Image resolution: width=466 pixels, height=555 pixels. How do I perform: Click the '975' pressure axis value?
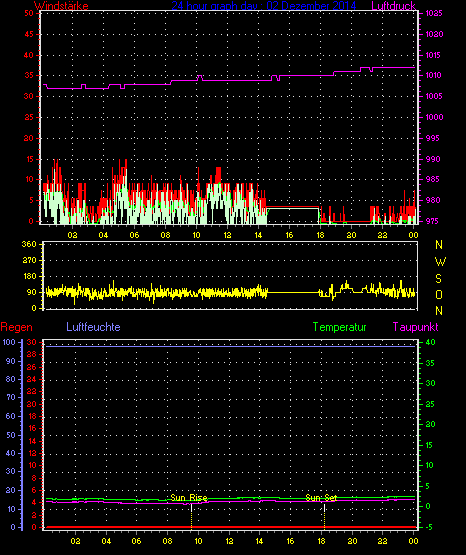pyautogui.click(x=433, y=221)
